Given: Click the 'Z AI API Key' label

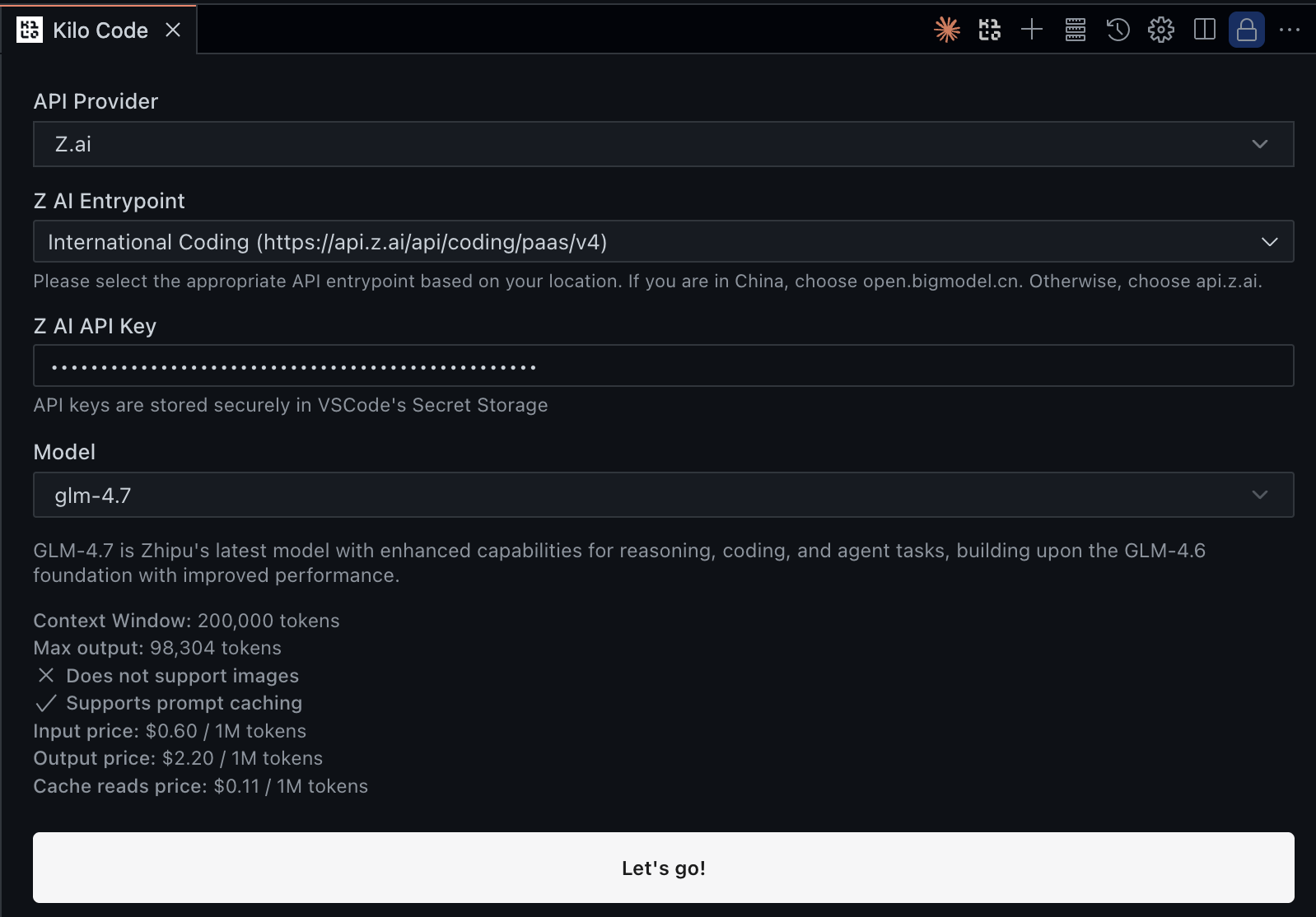Looking at the screenshot, I should tap(95, 326).
